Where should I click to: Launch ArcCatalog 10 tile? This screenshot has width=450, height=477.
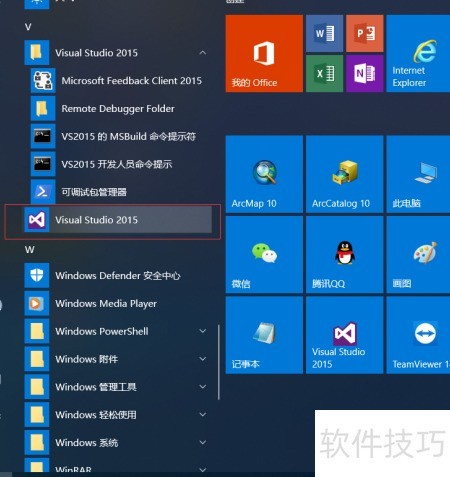(345, 174)
